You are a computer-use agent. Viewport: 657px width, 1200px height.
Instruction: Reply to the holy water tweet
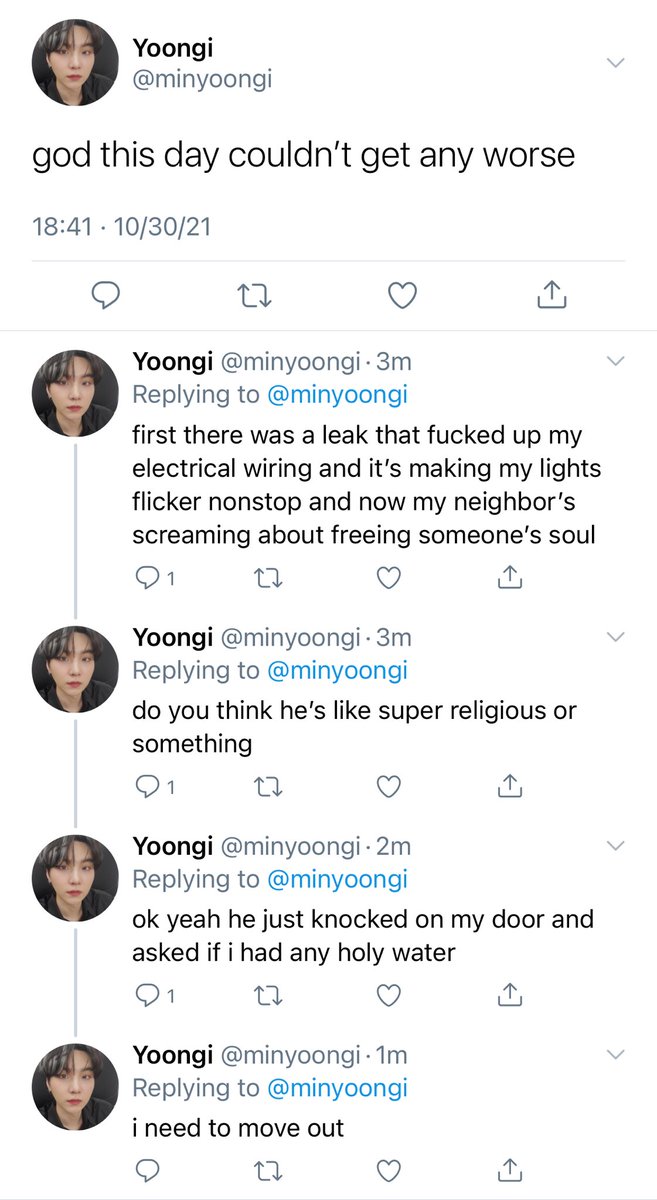pos(154,996)
